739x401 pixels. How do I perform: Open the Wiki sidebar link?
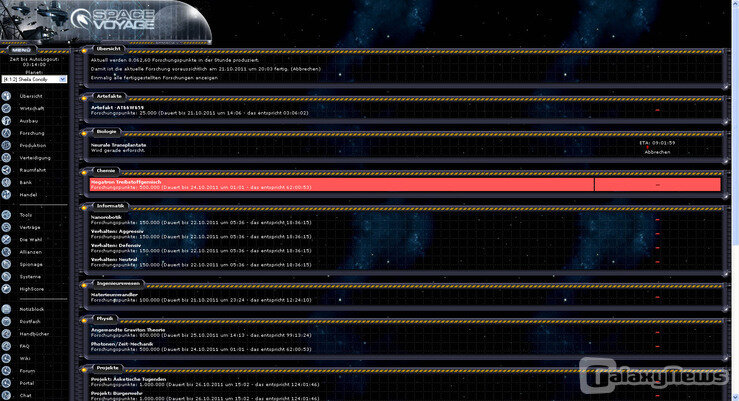(x=25, y=358)
